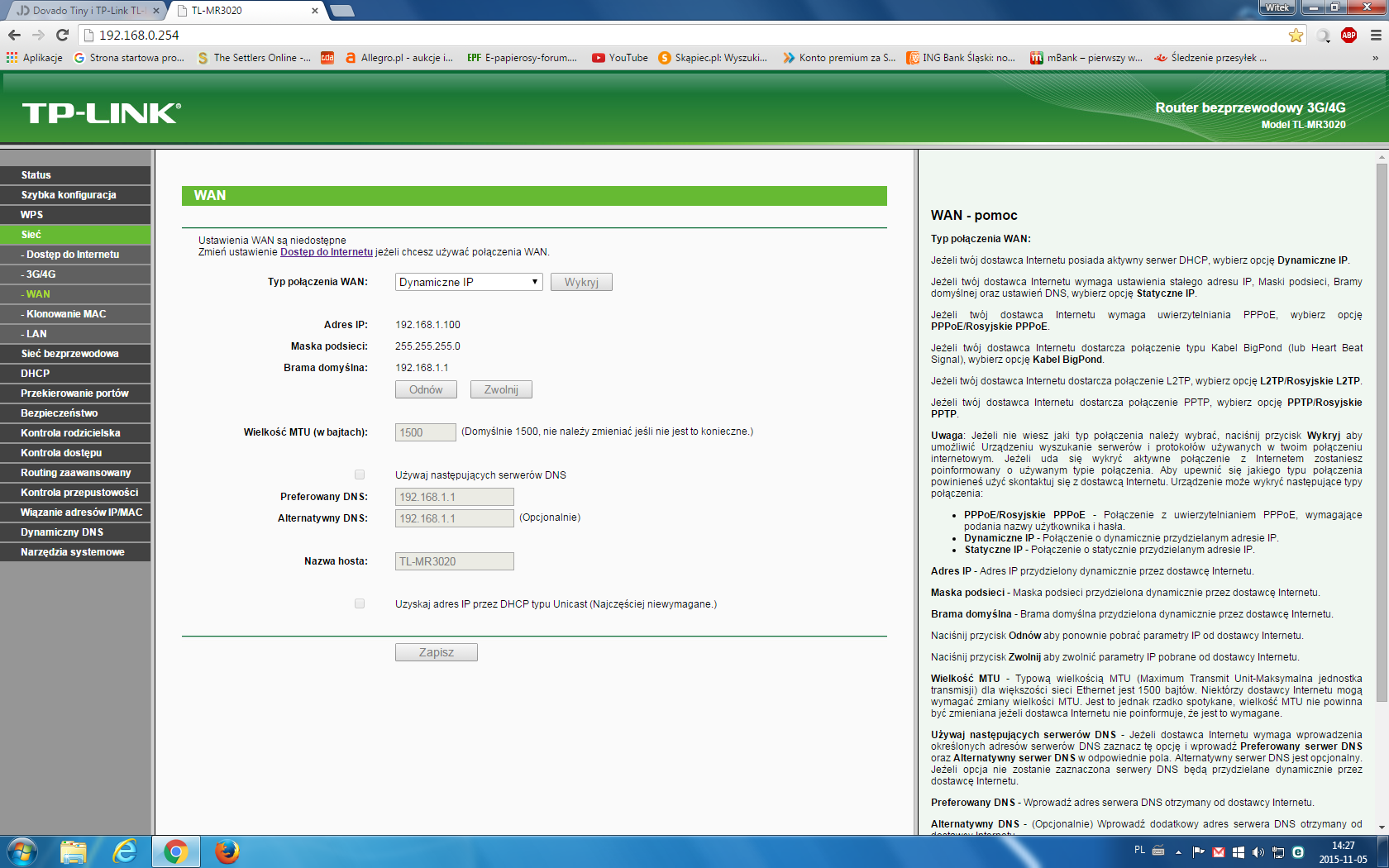
Task: Click the taskbar volume speaker icon
Action: [1258, 852]
